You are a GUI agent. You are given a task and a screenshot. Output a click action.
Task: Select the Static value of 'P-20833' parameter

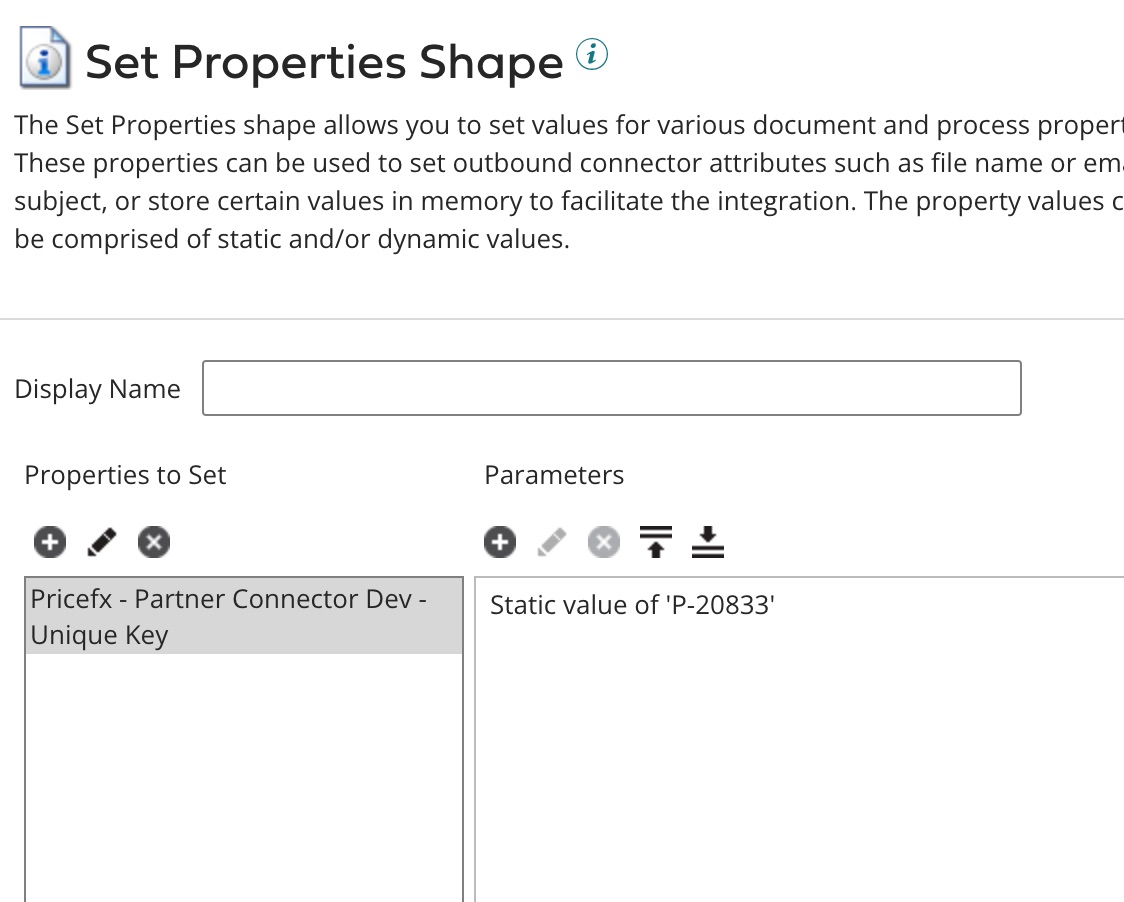pyautogui.click(x=632, y=605)
